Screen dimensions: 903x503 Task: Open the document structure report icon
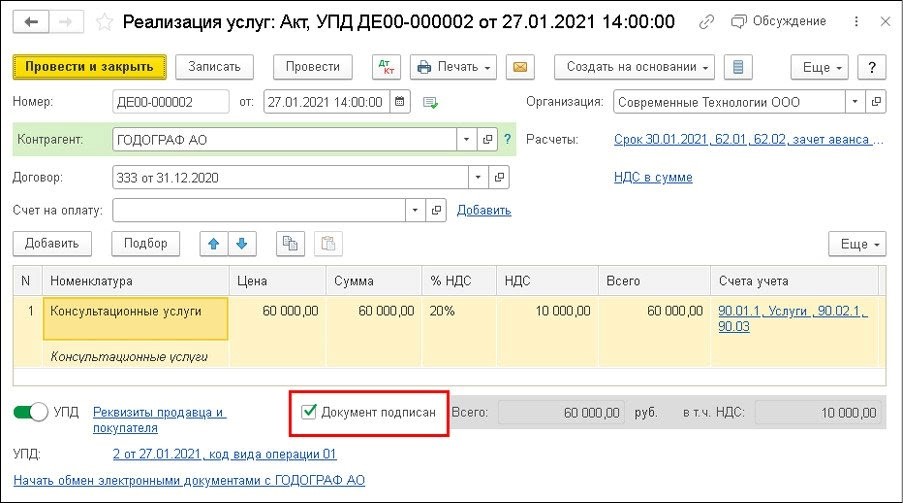coord(738,67)
